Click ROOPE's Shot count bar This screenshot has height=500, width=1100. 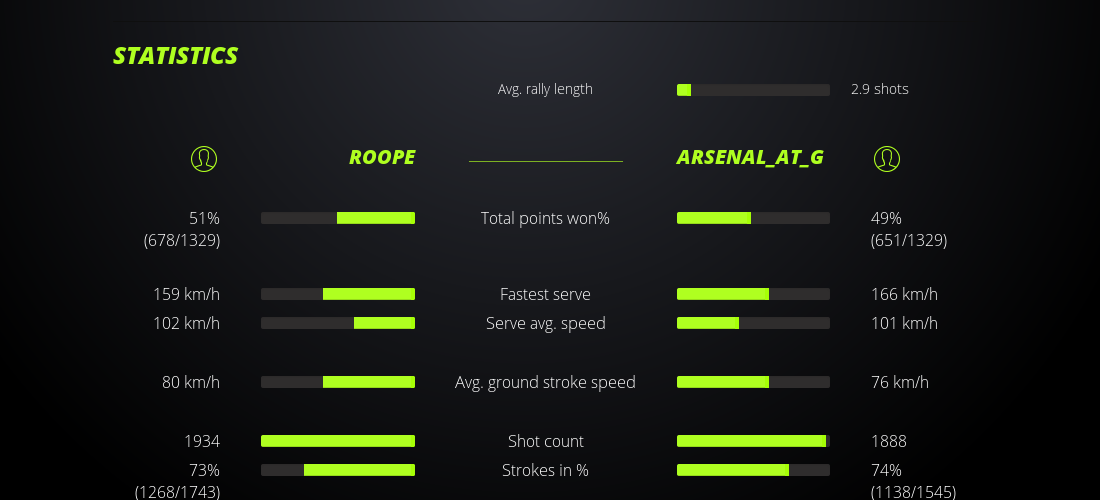tap(338, 441)
